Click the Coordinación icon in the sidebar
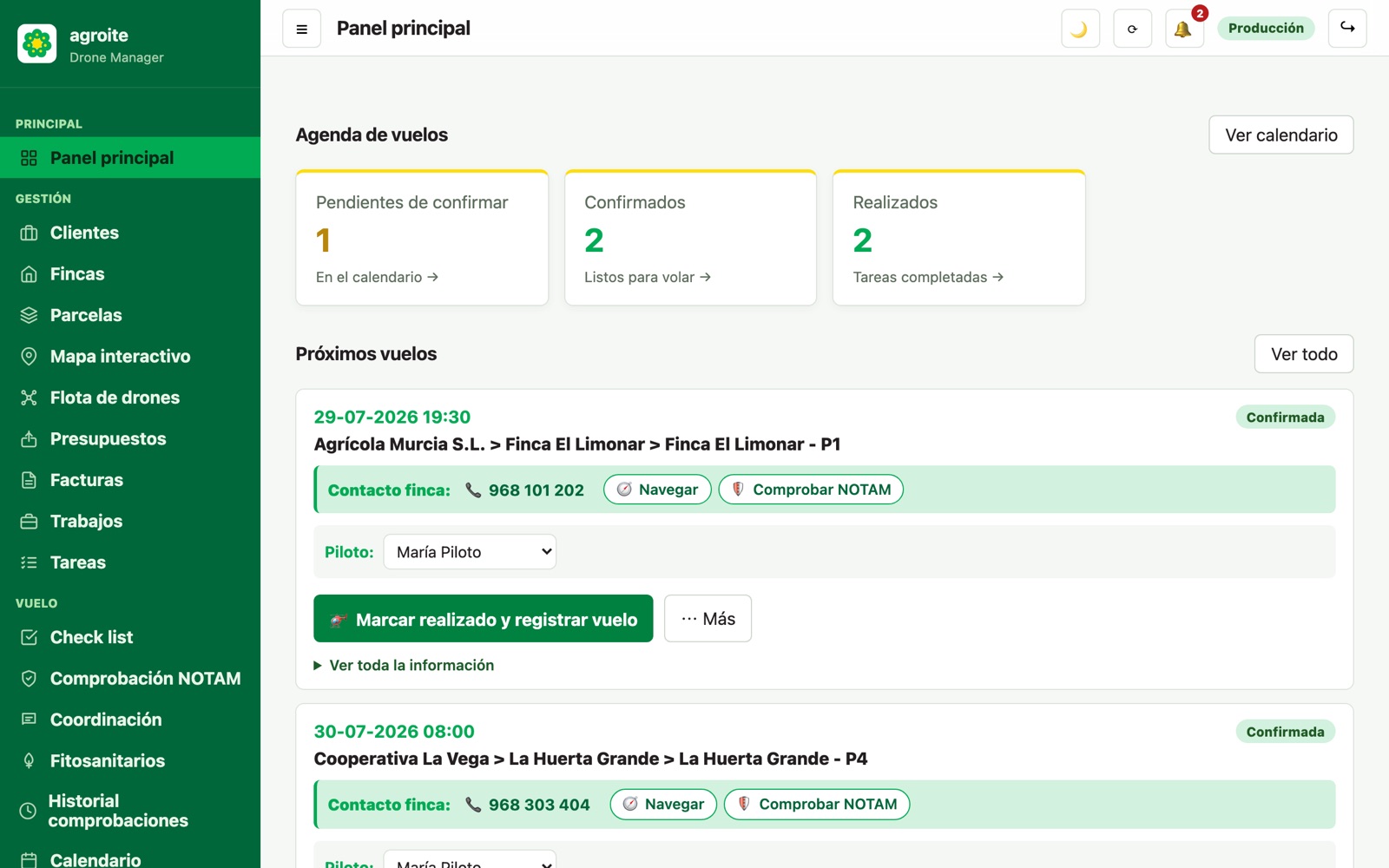This screenshot has width=1389, height=868. [x=29, y=720]
